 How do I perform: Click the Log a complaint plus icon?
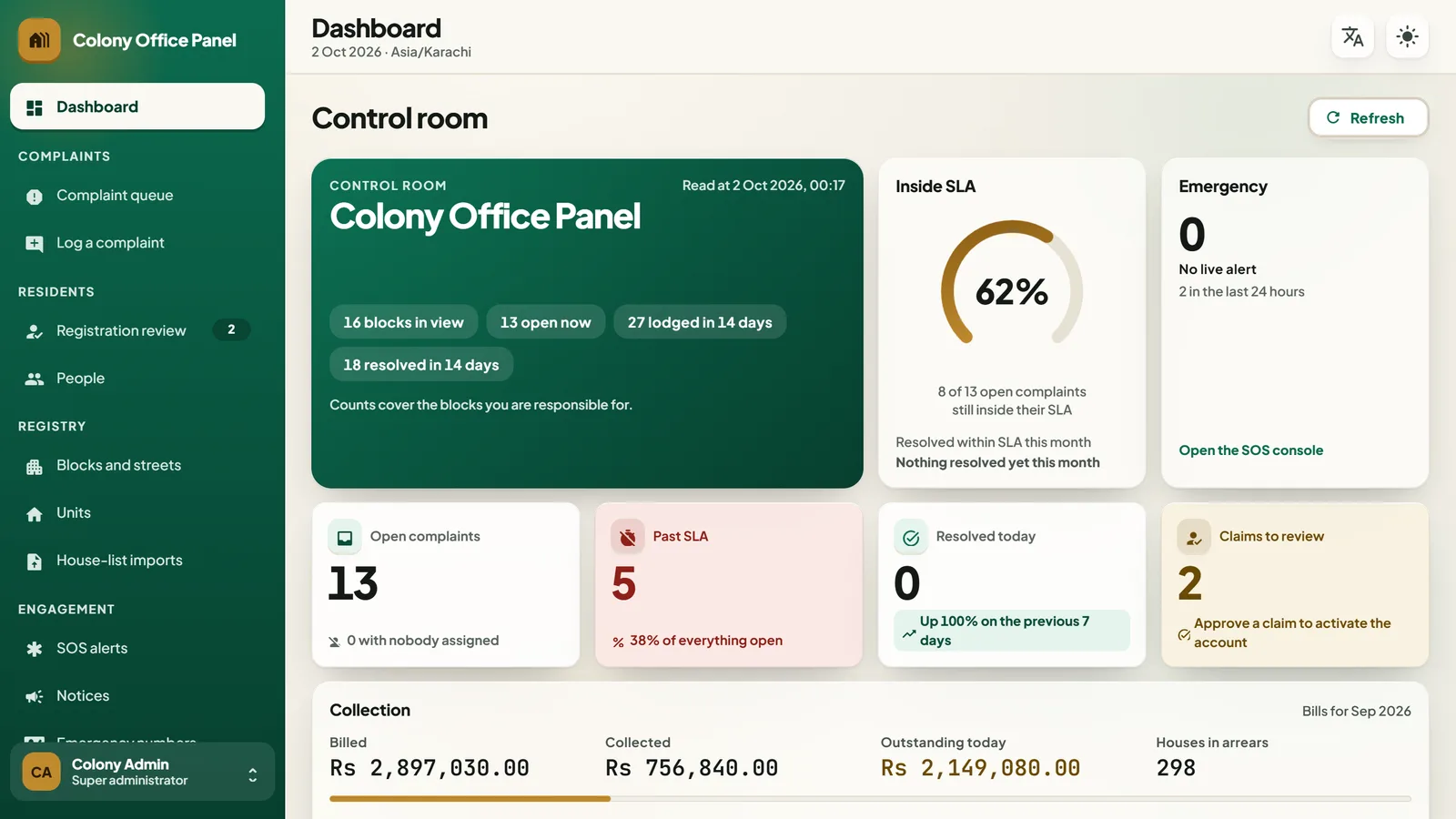click(35, 244)
